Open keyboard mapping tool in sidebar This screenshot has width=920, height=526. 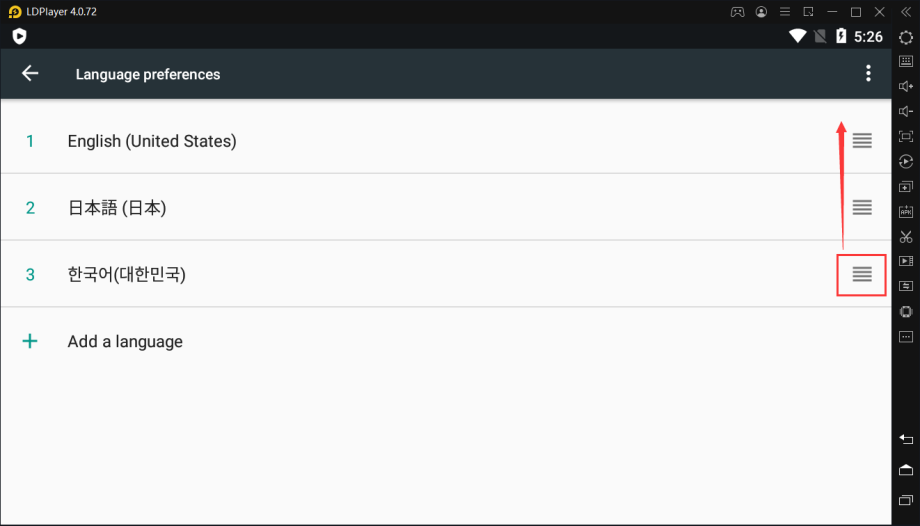point(906,61)
